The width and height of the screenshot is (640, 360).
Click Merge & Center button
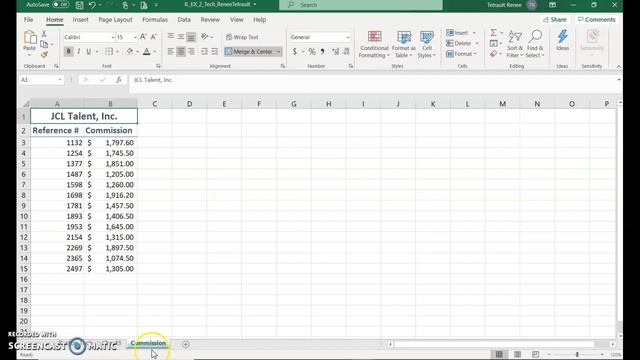click(249, 51)
